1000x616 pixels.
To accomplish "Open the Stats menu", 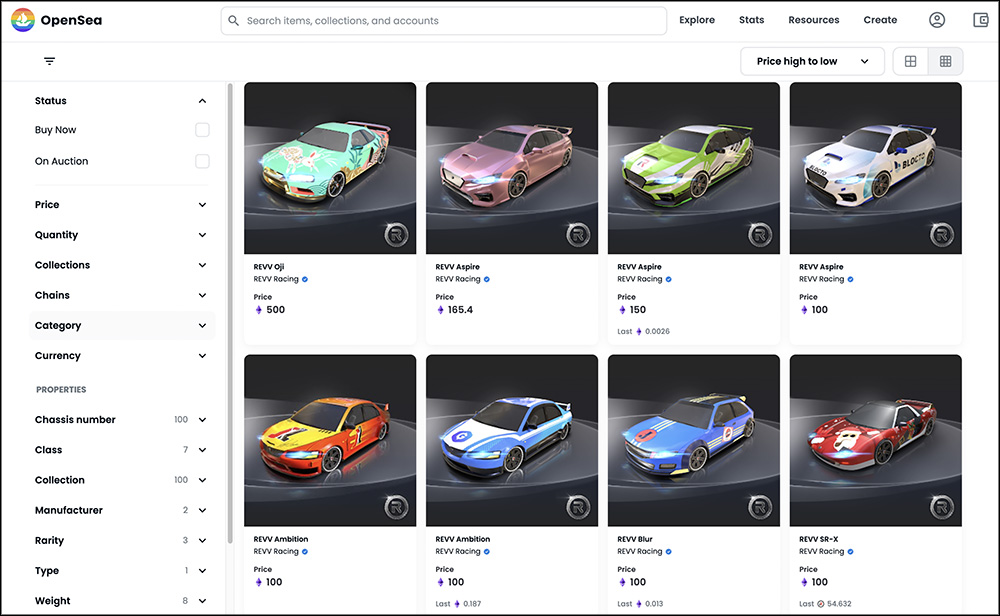I will coord(751,20).
